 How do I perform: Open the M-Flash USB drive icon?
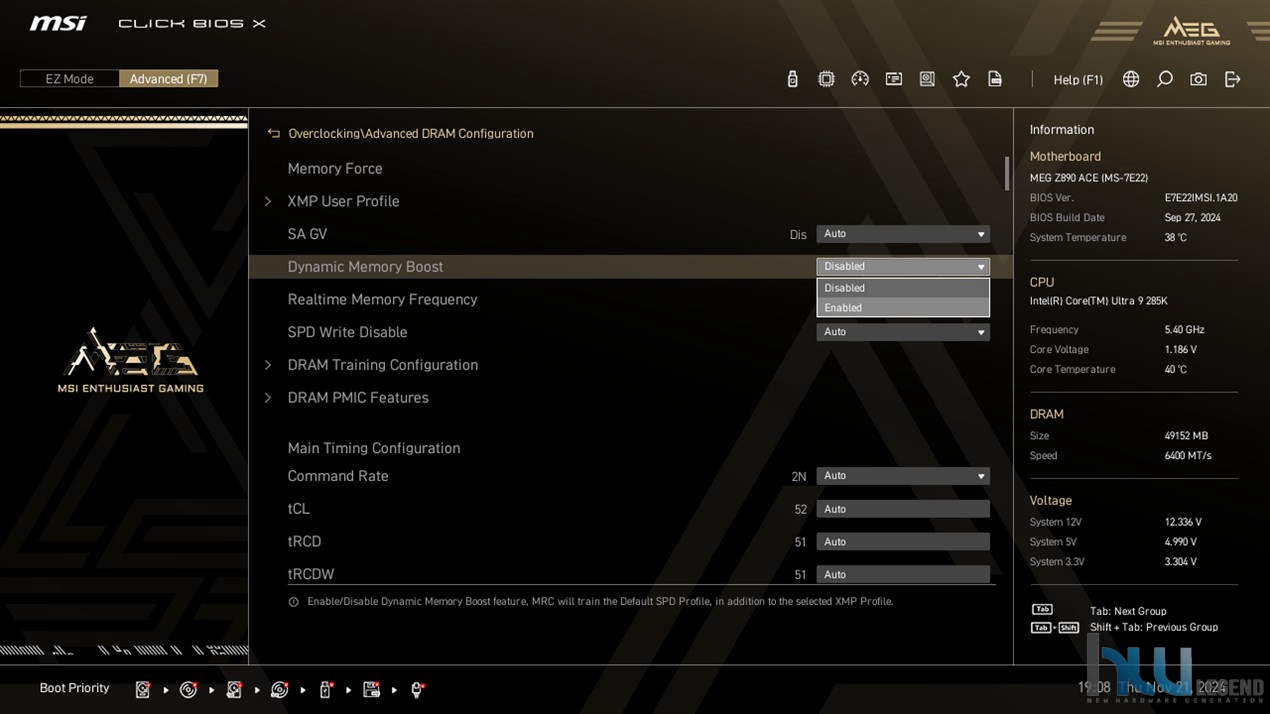[x=793, y=79]
